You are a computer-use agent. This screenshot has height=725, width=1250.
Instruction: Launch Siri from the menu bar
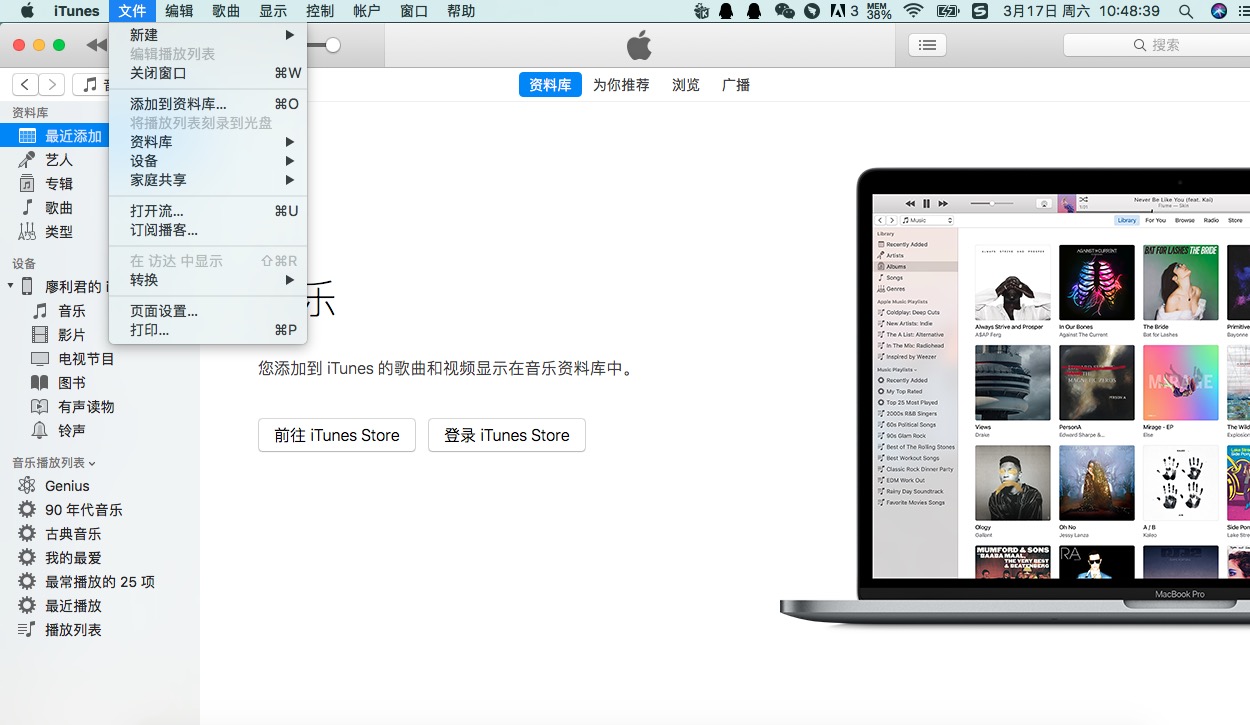(x=1218, y=11)
